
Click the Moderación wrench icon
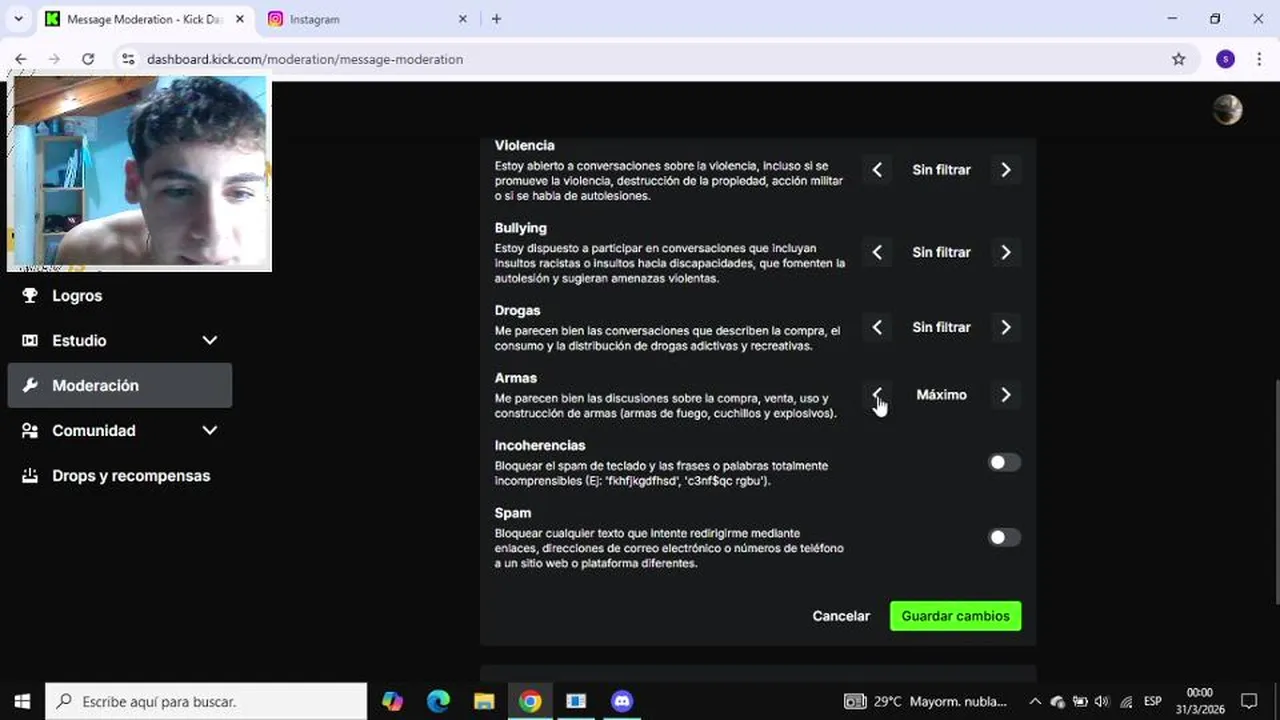coord(30,385)
